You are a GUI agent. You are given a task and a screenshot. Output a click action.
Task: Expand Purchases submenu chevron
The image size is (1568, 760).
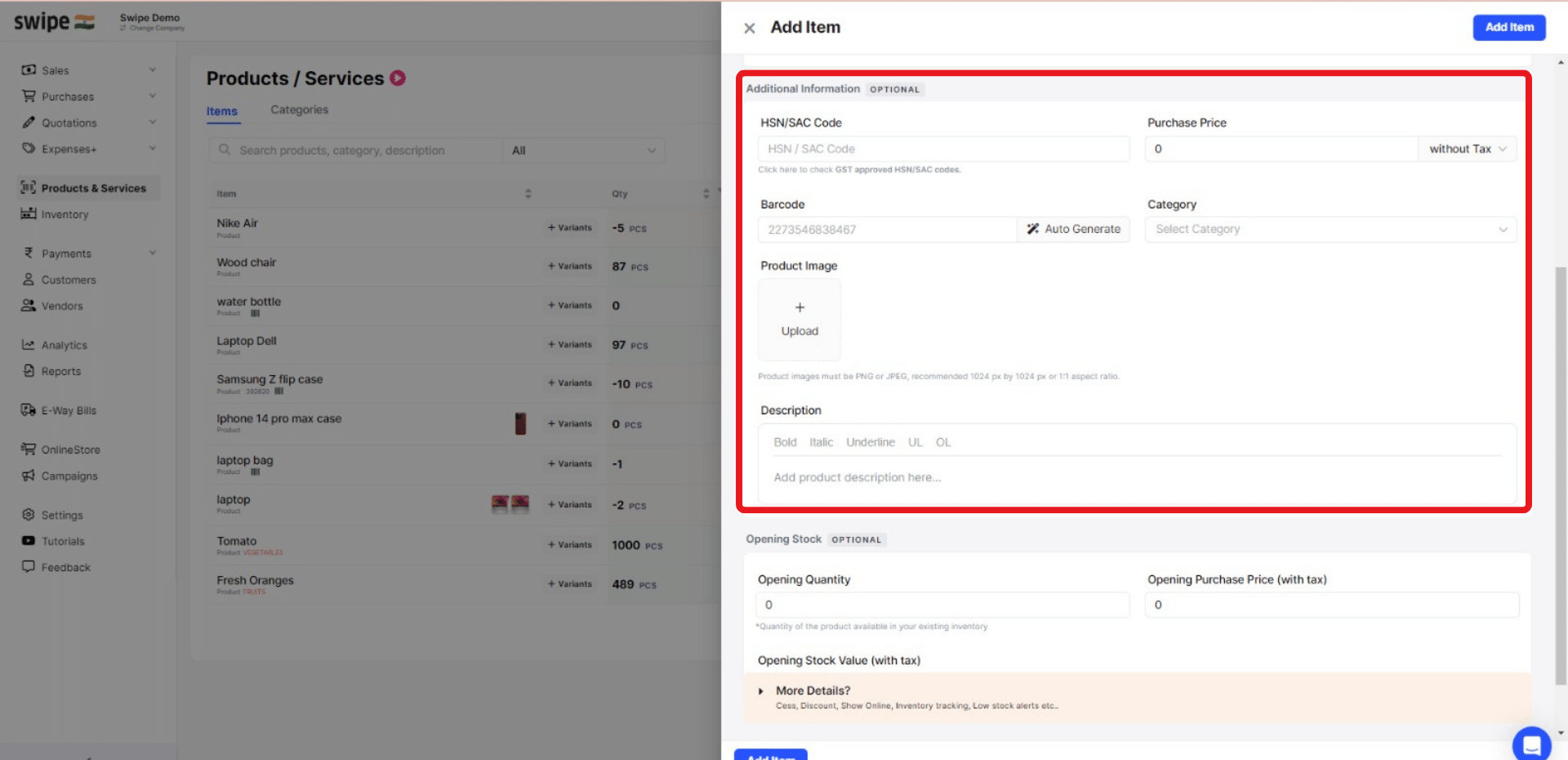[153, 96]
